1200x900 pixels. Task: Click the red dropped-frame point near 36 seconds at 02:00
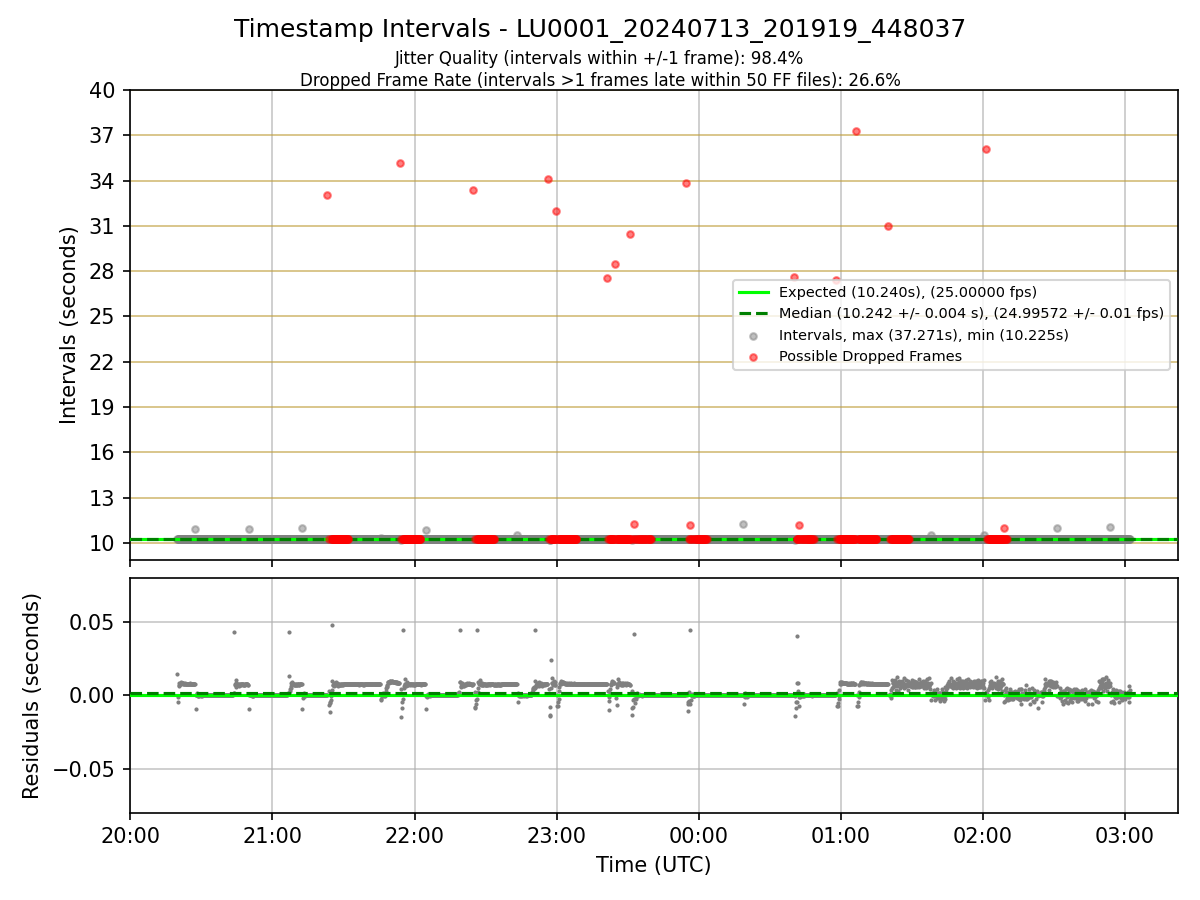pyautogui.click(x=986, y=149)
